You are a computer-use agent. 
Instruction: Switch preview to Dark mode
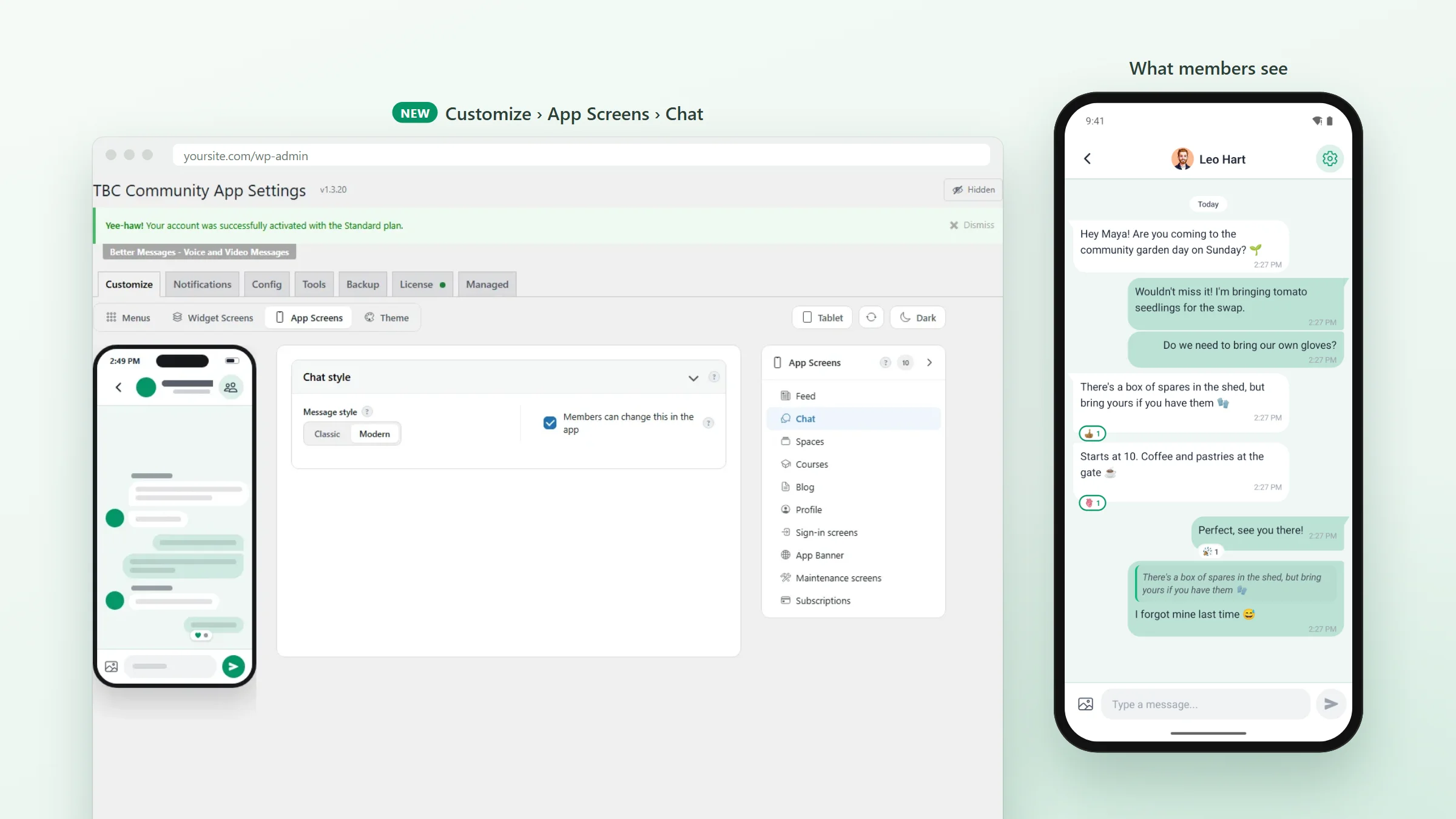click(x=917, y=317)
